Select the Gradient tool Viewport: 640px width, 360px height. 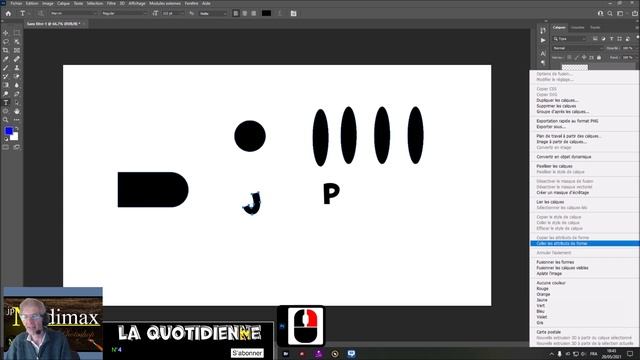(x=6, y=85)
